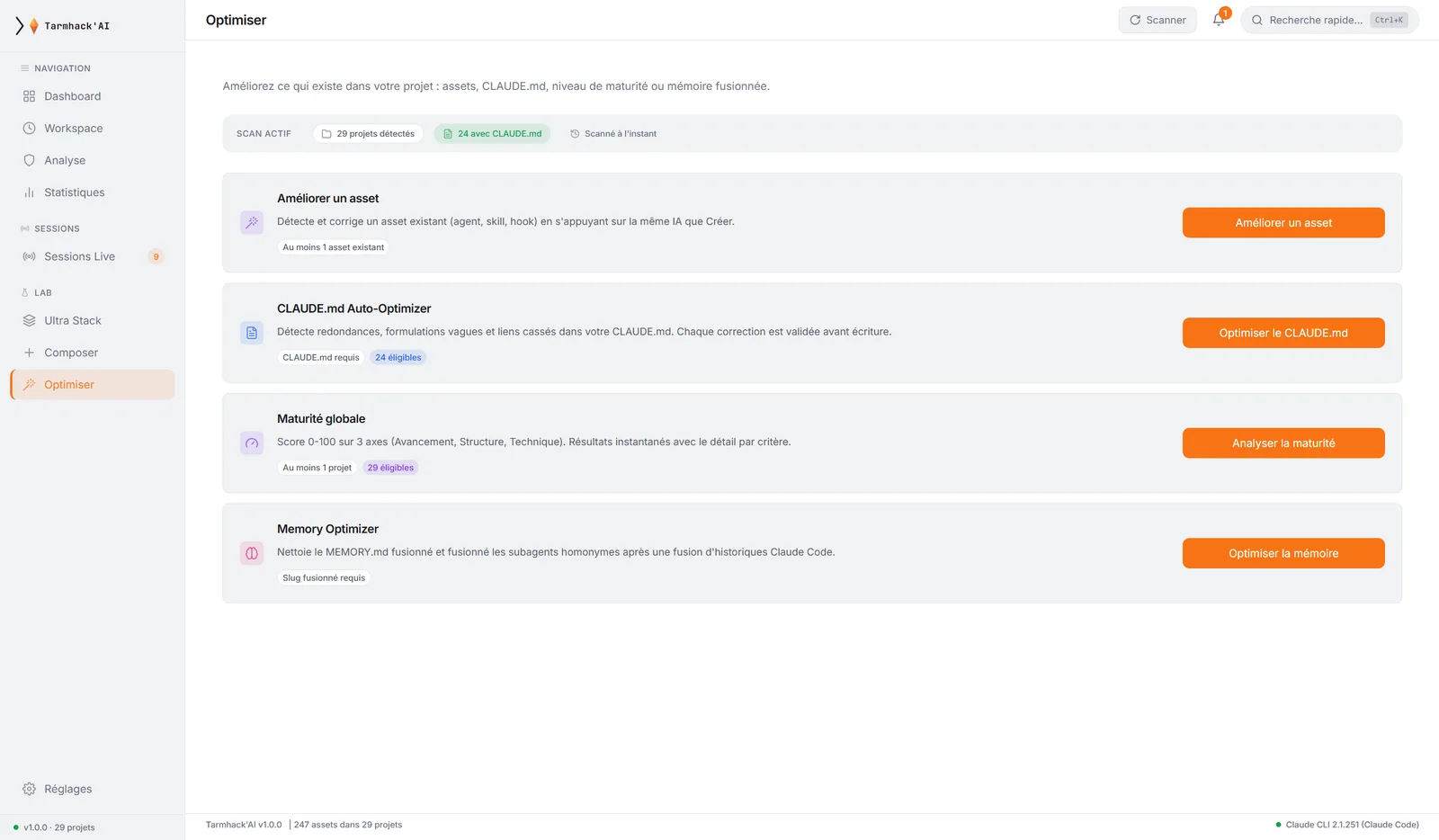Click the '29 projets détectés' chip
The height and width of the screenshot is (840, 1439).
point(368,134)
